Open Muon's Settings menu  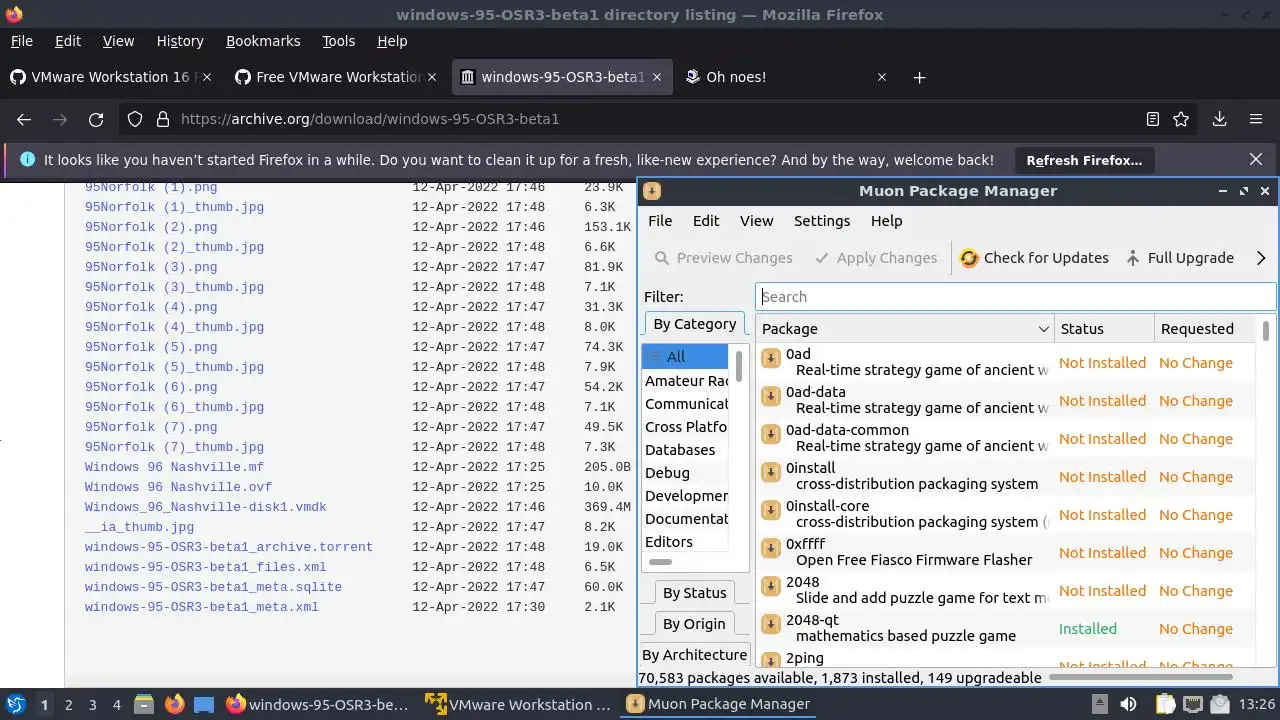(822, 221)
